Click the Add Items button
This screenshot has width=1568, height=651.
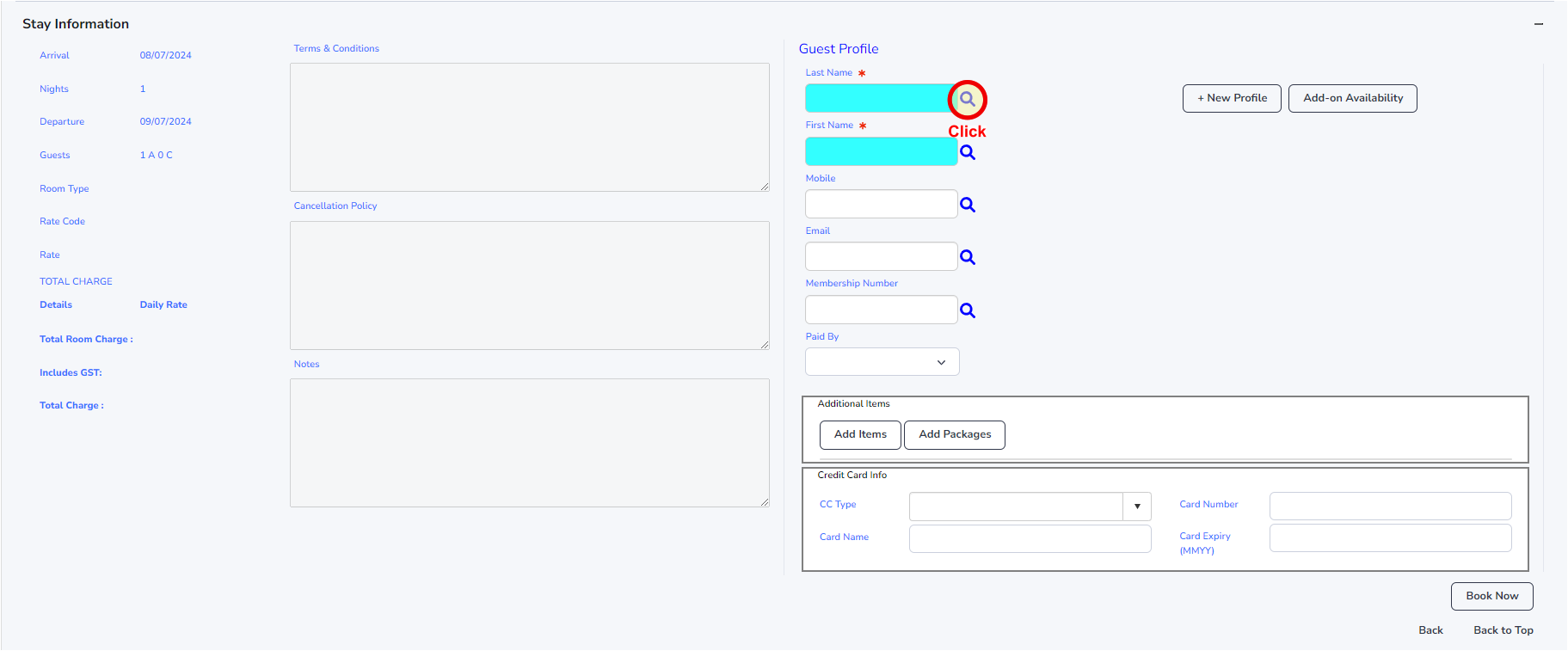[x=860, y=434]
